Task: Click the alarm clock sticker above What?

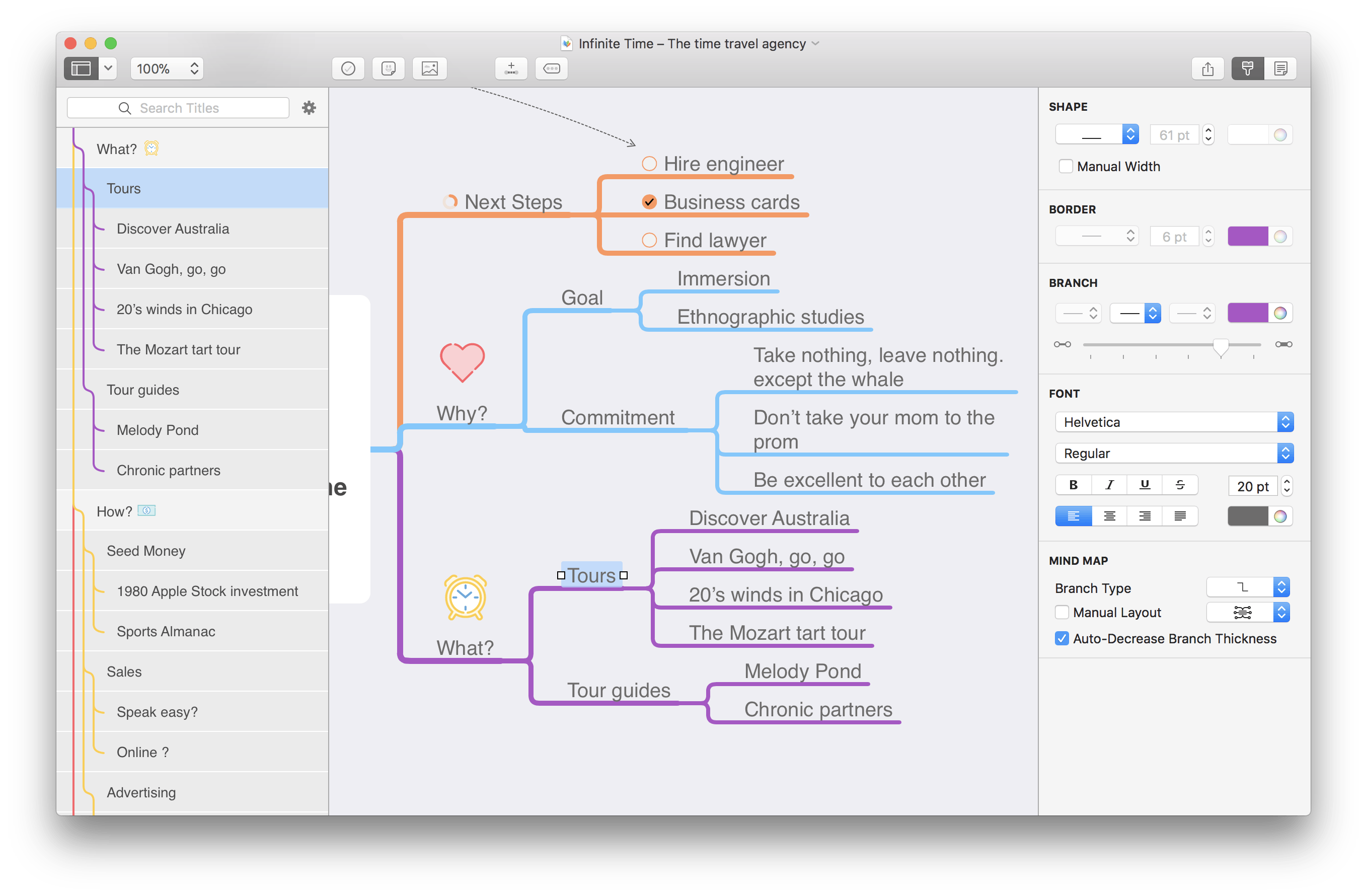Action: [x=465, y=598]
